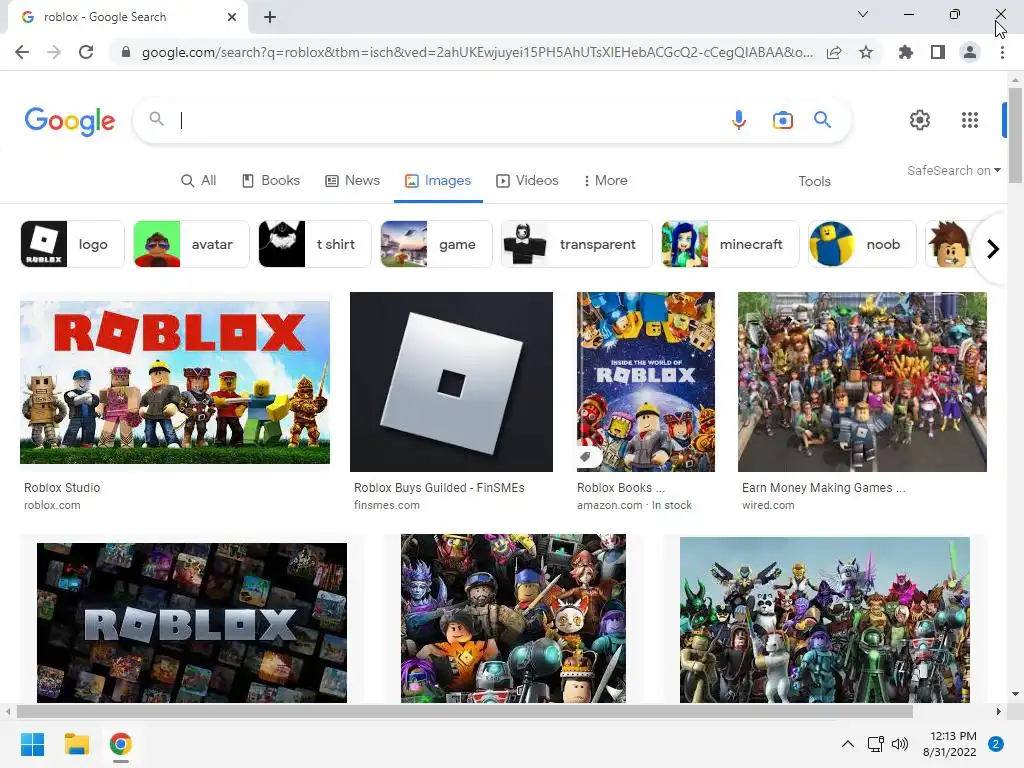Filter images by the noob chip
Screen dimensions: 1024x768
point(862,244)
